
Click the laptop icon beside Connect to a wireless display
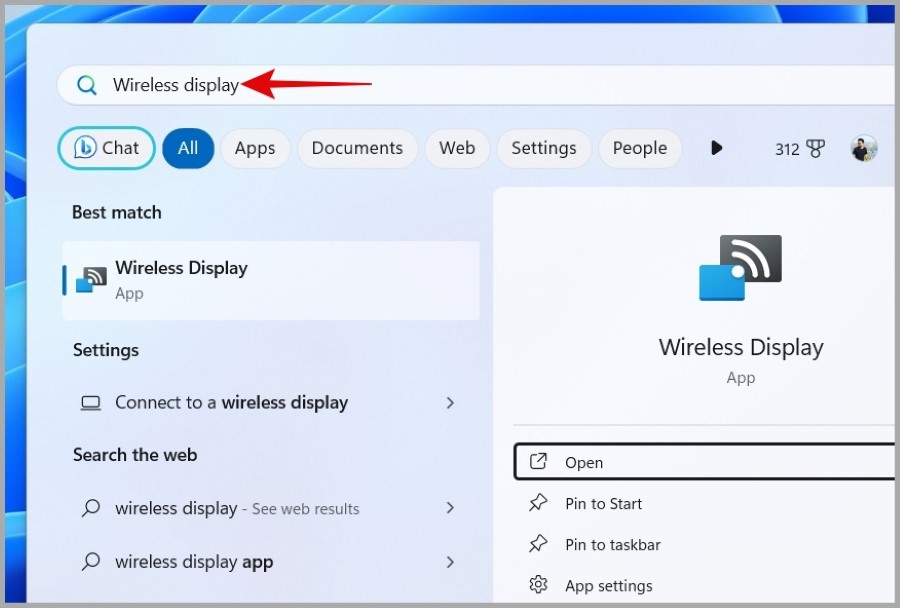coord(91,403)
